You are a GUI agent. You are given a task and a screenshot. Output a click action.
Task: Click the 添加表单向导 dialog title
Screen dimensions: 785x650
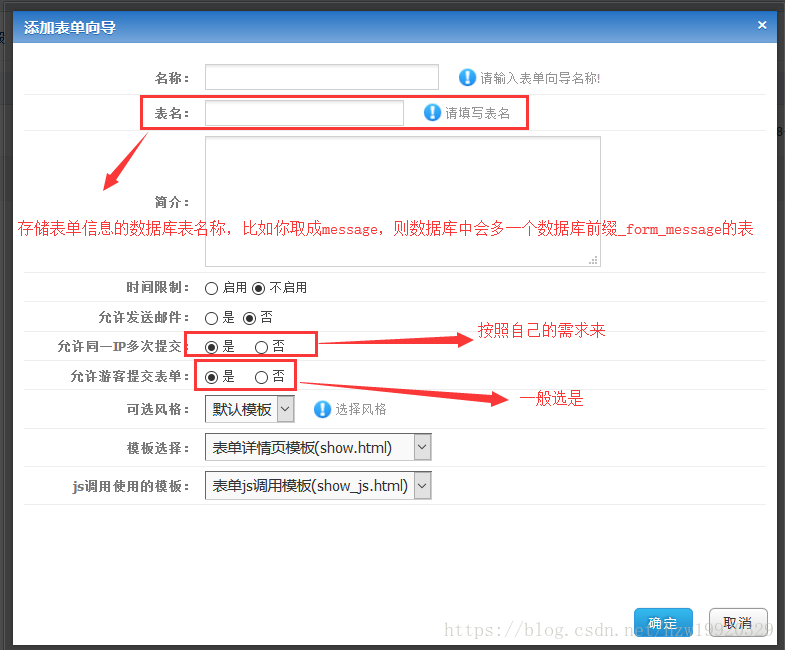(70, 27)
